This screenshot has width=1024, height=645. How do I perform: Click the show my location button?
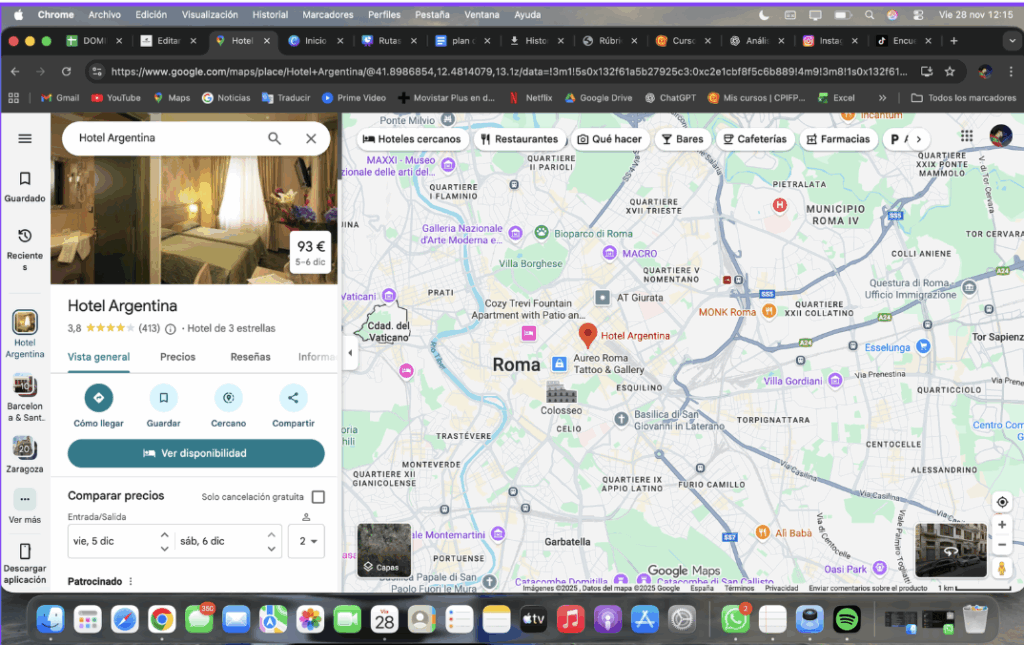[1001, 502]
